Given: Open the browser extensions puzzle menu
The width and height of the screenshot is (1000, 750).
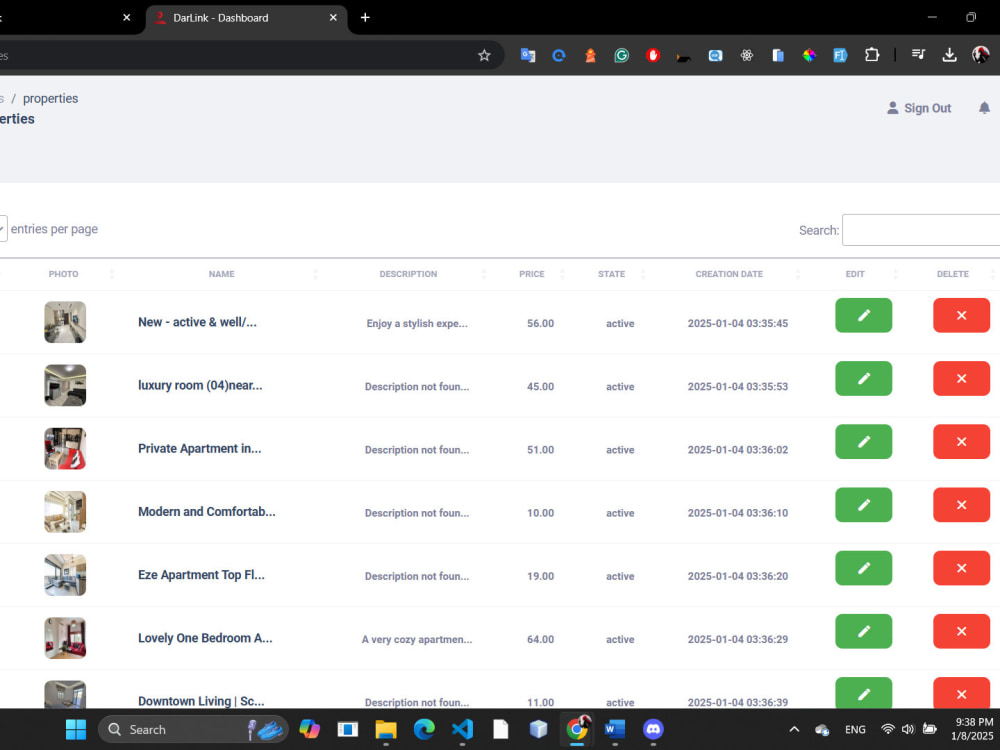Looking at the screenshot, I should pyautogui.click(x=872, y=55).
